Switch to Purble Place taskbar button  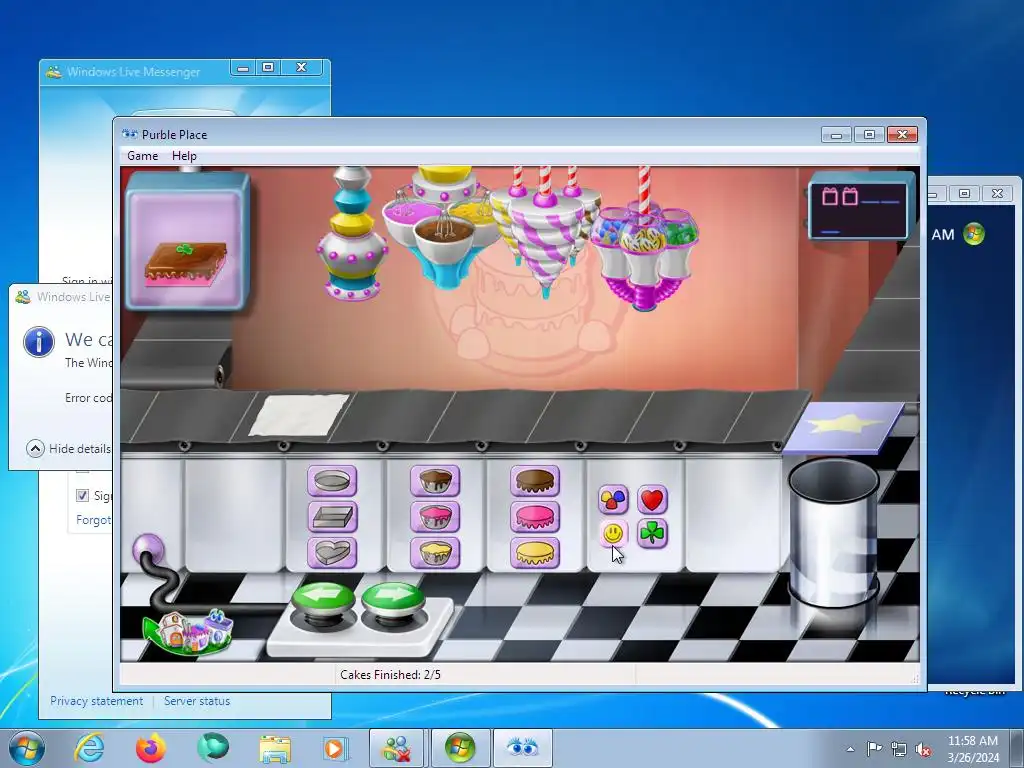click(x=522, y=748)
